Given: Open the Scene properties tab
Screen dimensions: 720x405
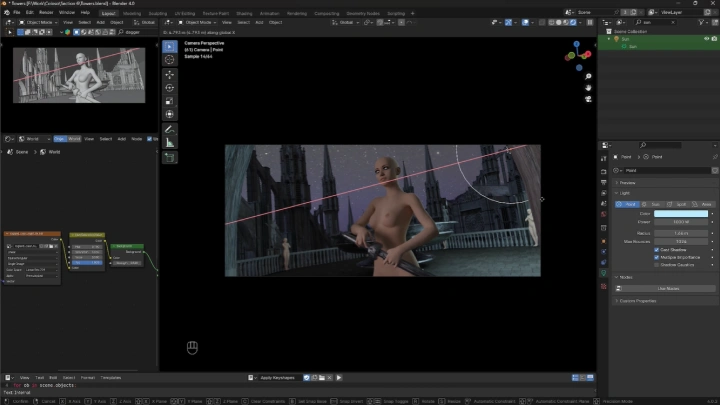Looking at the screenshot, I should (x=603, y=203).
